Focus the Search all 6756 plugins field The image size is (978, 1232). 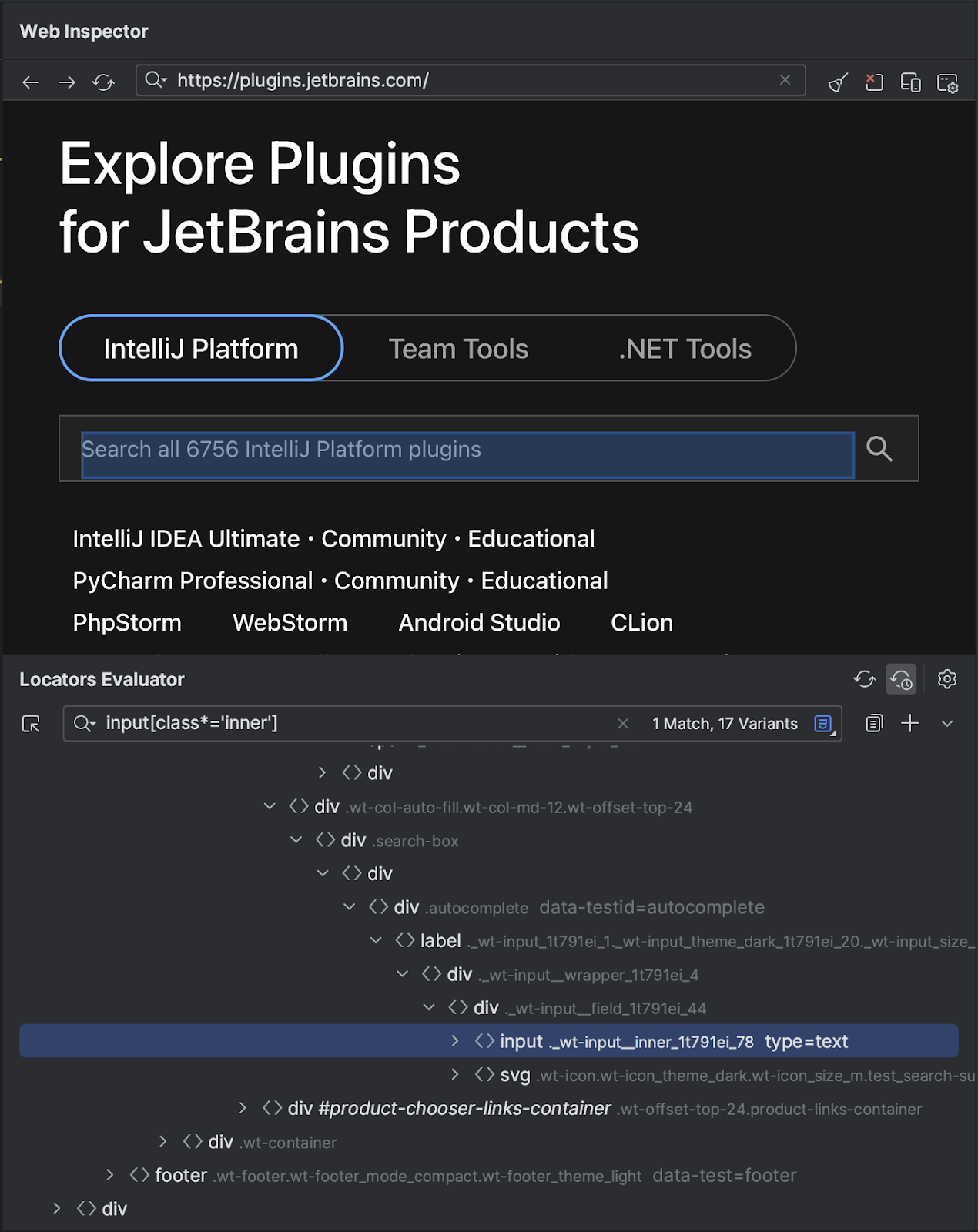tap(467, 454)
